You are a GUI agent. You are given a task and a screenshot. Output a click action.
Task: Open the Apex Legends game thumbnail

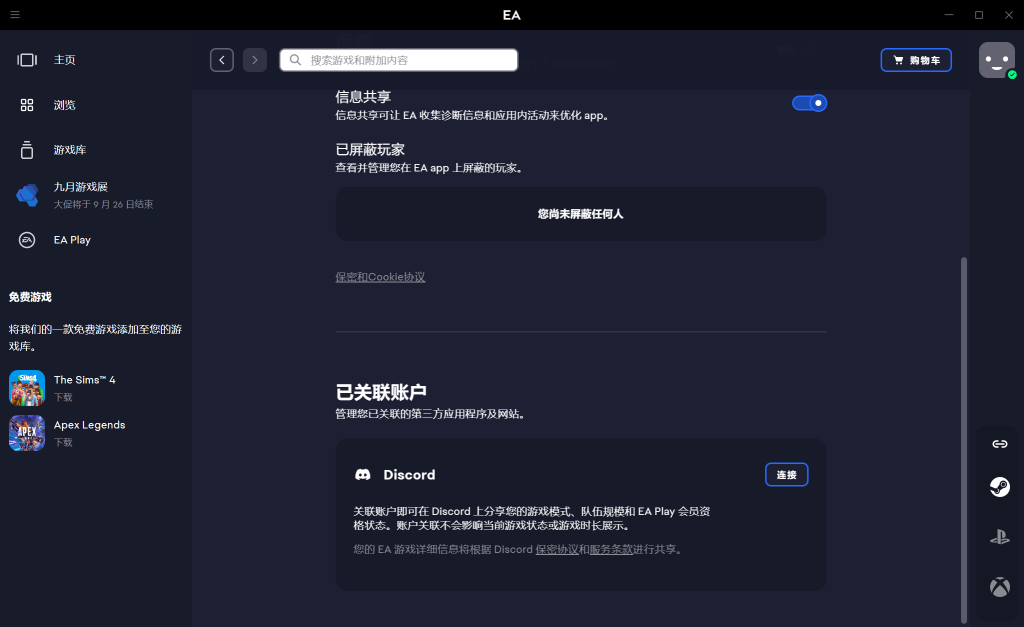[27, 433]
